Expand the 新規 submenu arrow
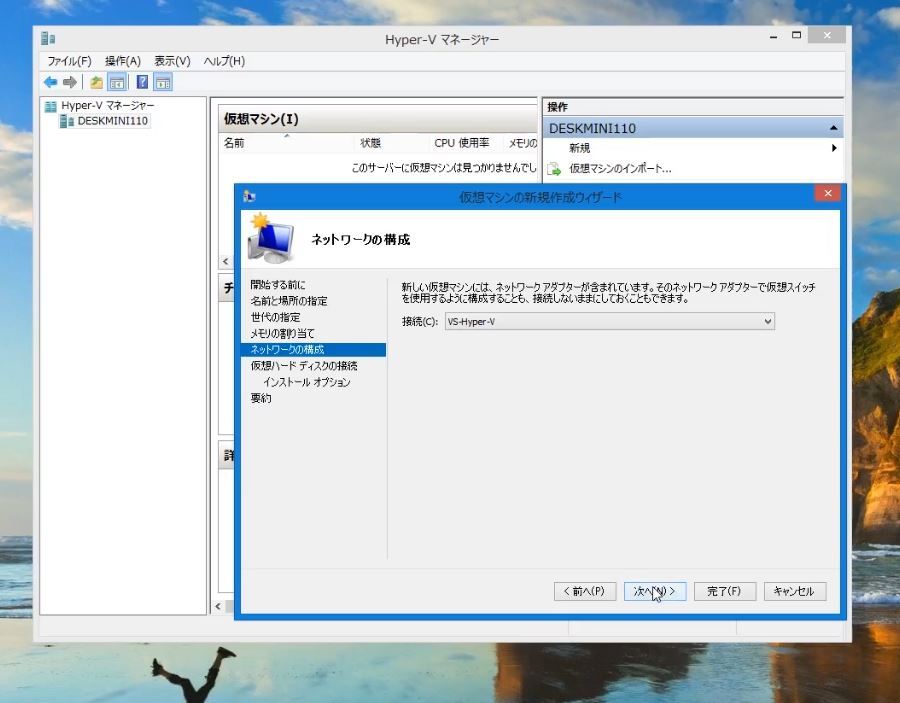Image resolution: width=900 pixels, height=703 pixels. (834, 148)
